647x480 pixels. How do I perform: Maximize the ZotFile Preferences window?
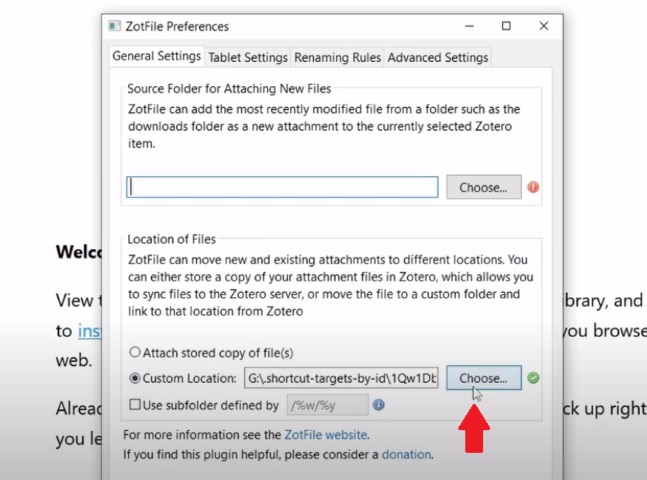click(x=506, y=26)
